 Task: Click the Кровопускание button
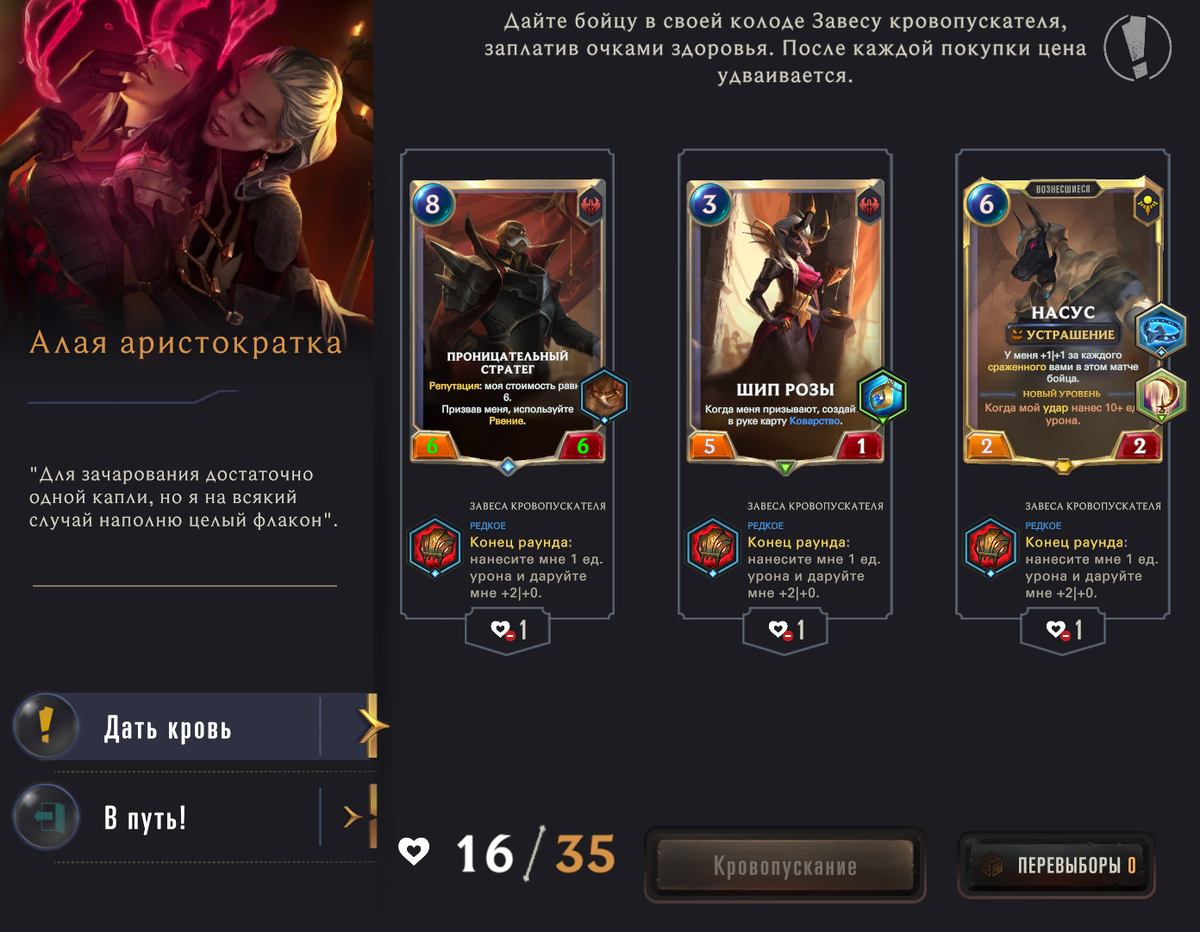(x=785, y=866)
